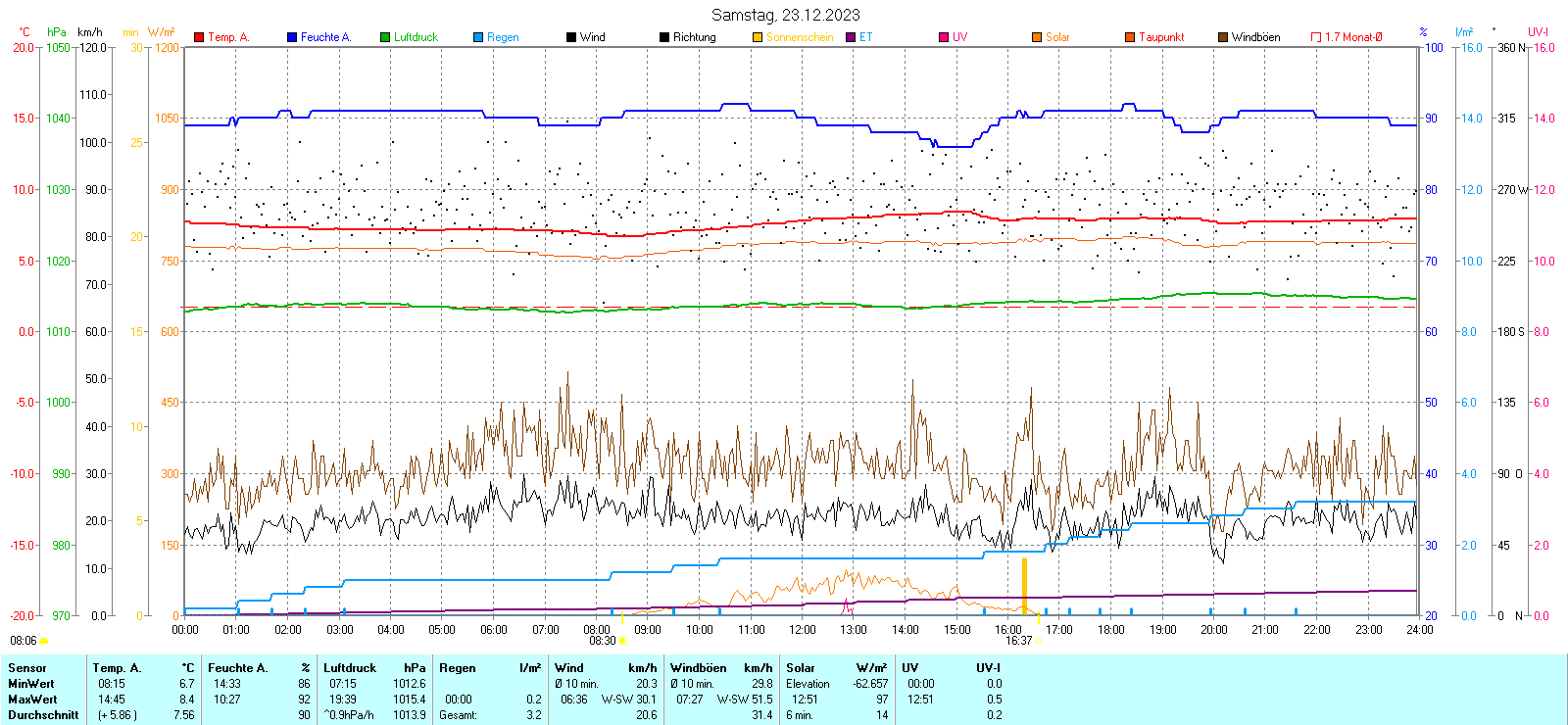Click the red Temp. A. legend square
The image size is (1568, 725).
point(199,37)
